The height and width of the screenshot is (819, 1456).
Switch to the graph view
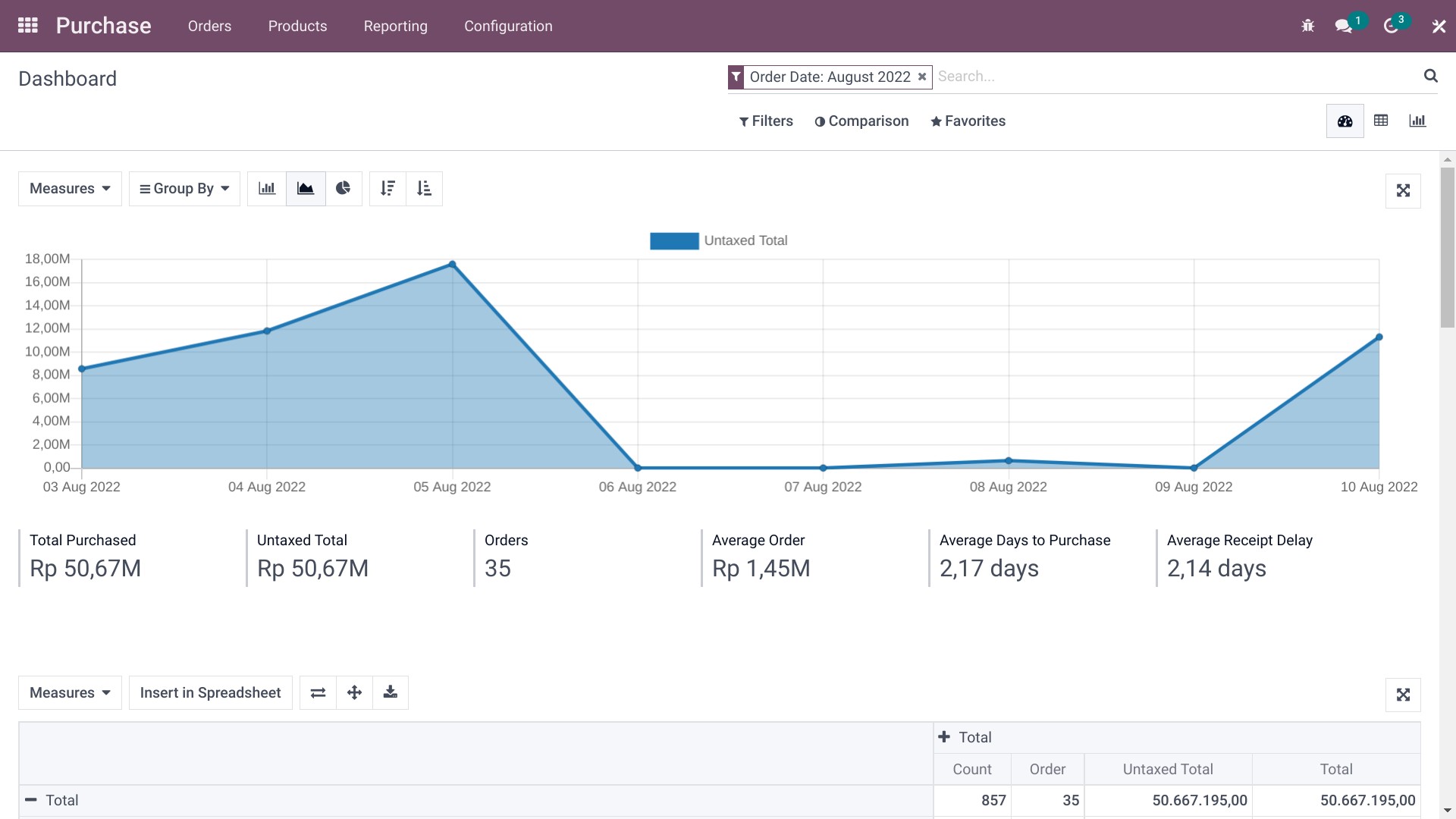pyautogui.click(x=1417, y=121)
